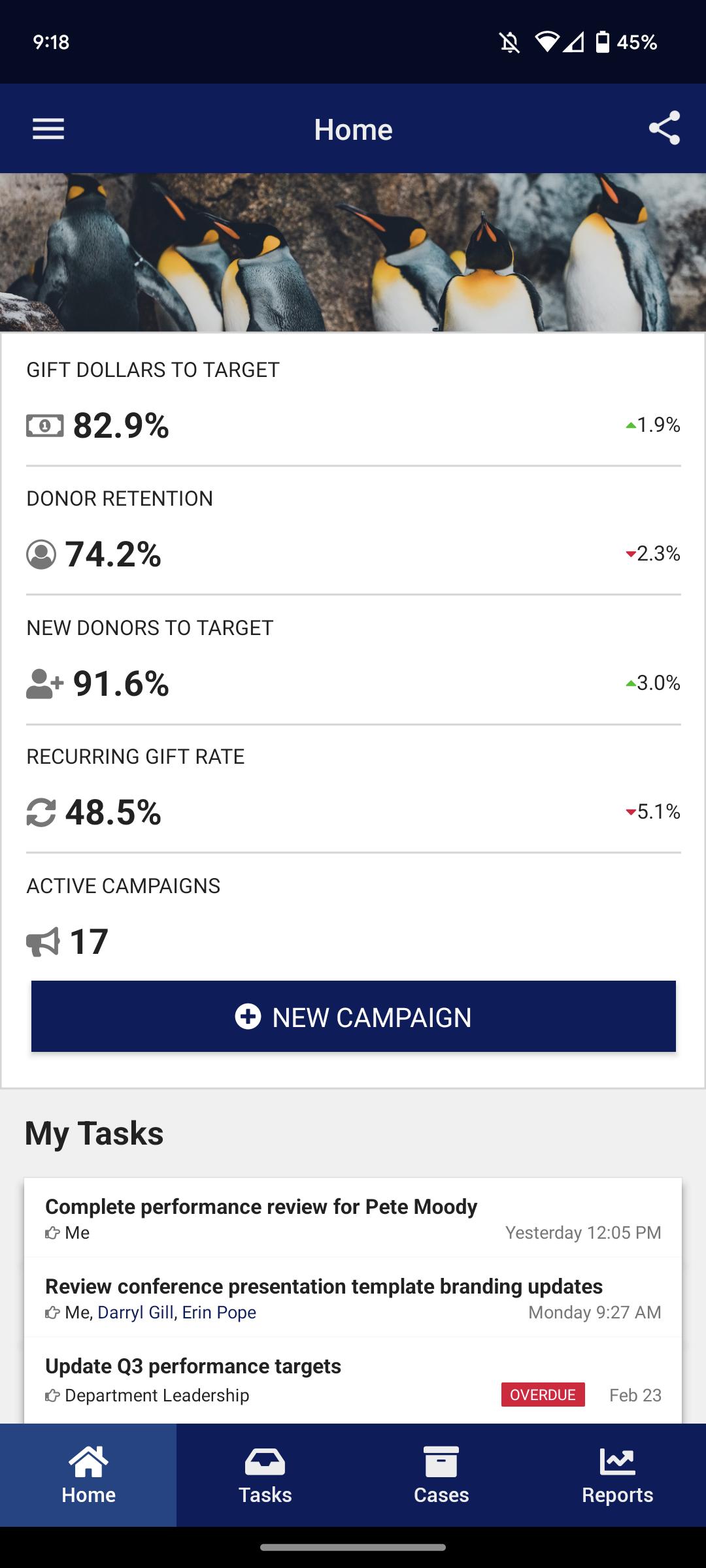Tap the recurring gift refresh icon

41,813
